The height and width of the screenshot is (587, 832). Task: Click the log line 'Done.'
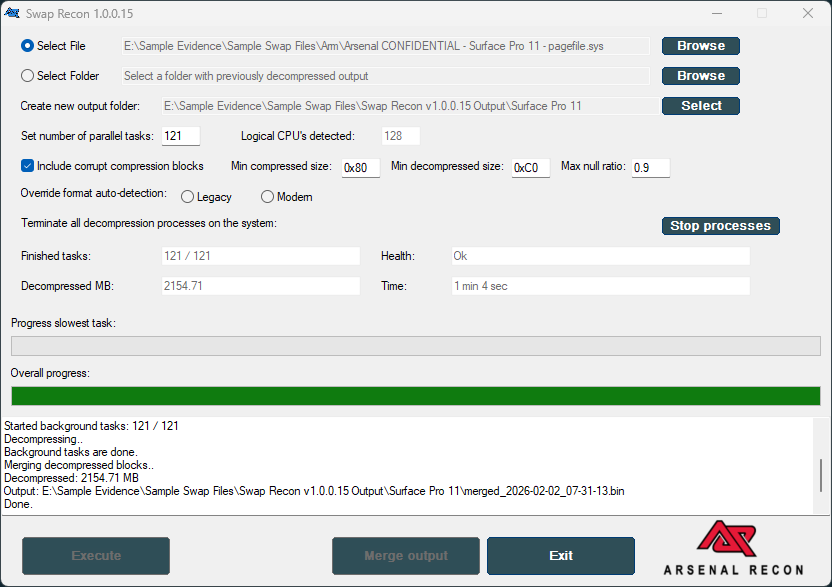tap(19, 504)
